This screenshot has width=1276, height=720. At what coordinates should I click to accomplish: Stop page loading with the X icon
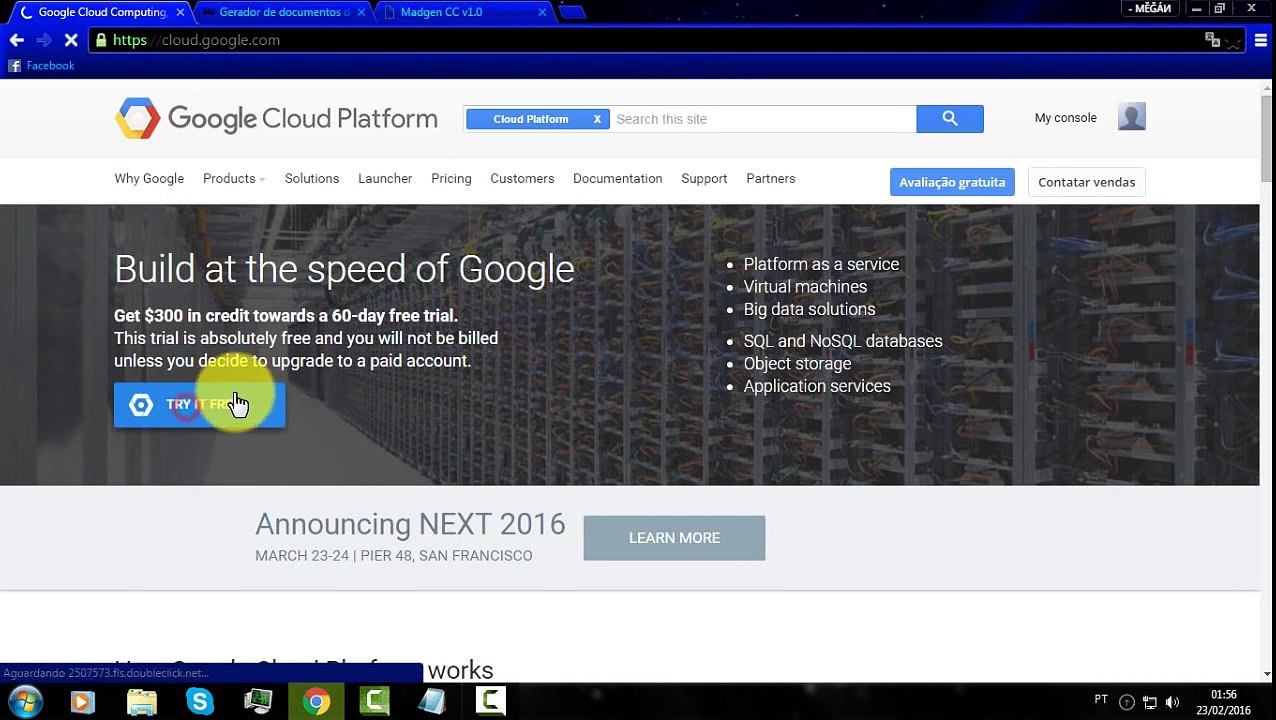click(71, 40)
